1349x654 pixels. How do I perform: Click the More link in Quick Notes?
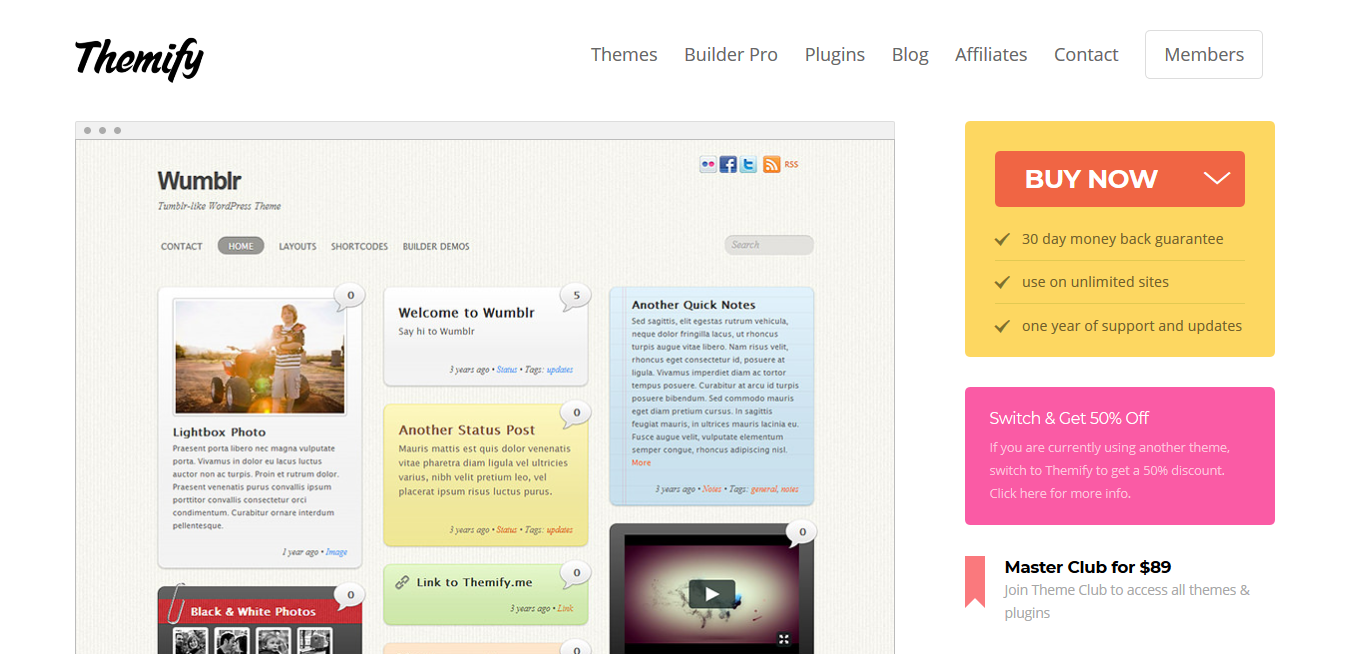pos(641,463)
